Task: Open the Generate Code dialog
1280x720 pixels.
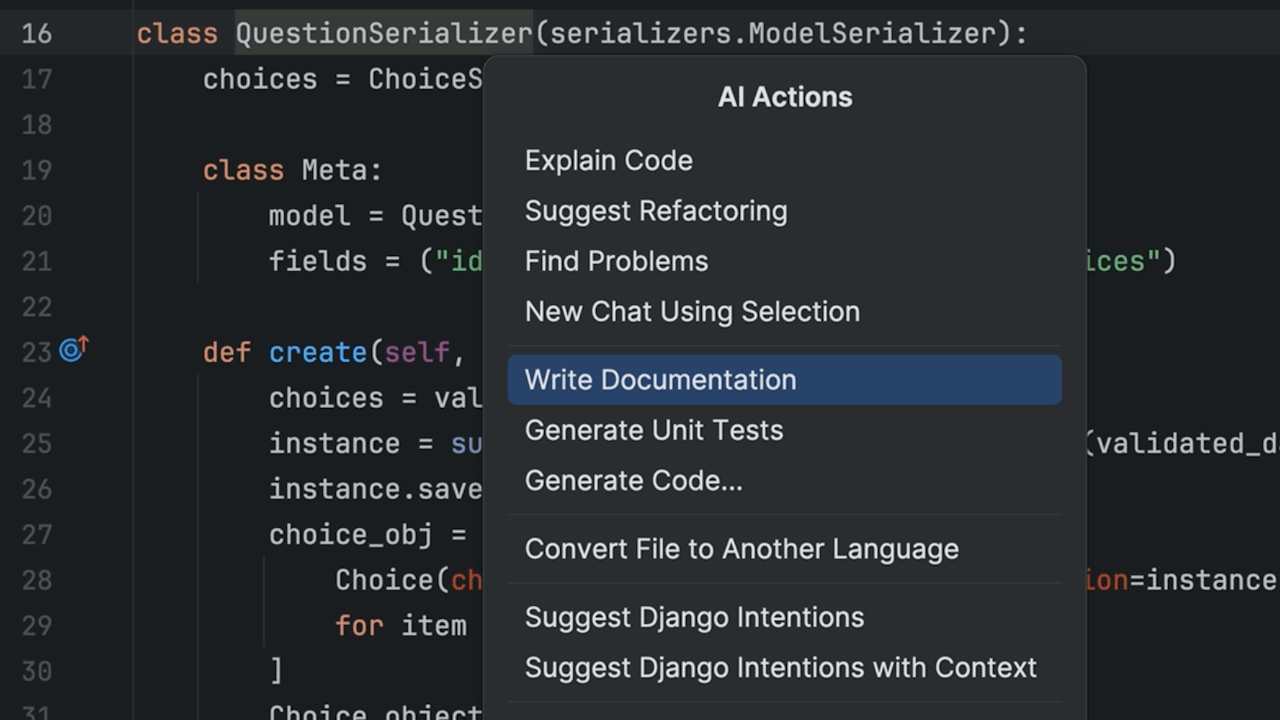Action: [633, 480]
